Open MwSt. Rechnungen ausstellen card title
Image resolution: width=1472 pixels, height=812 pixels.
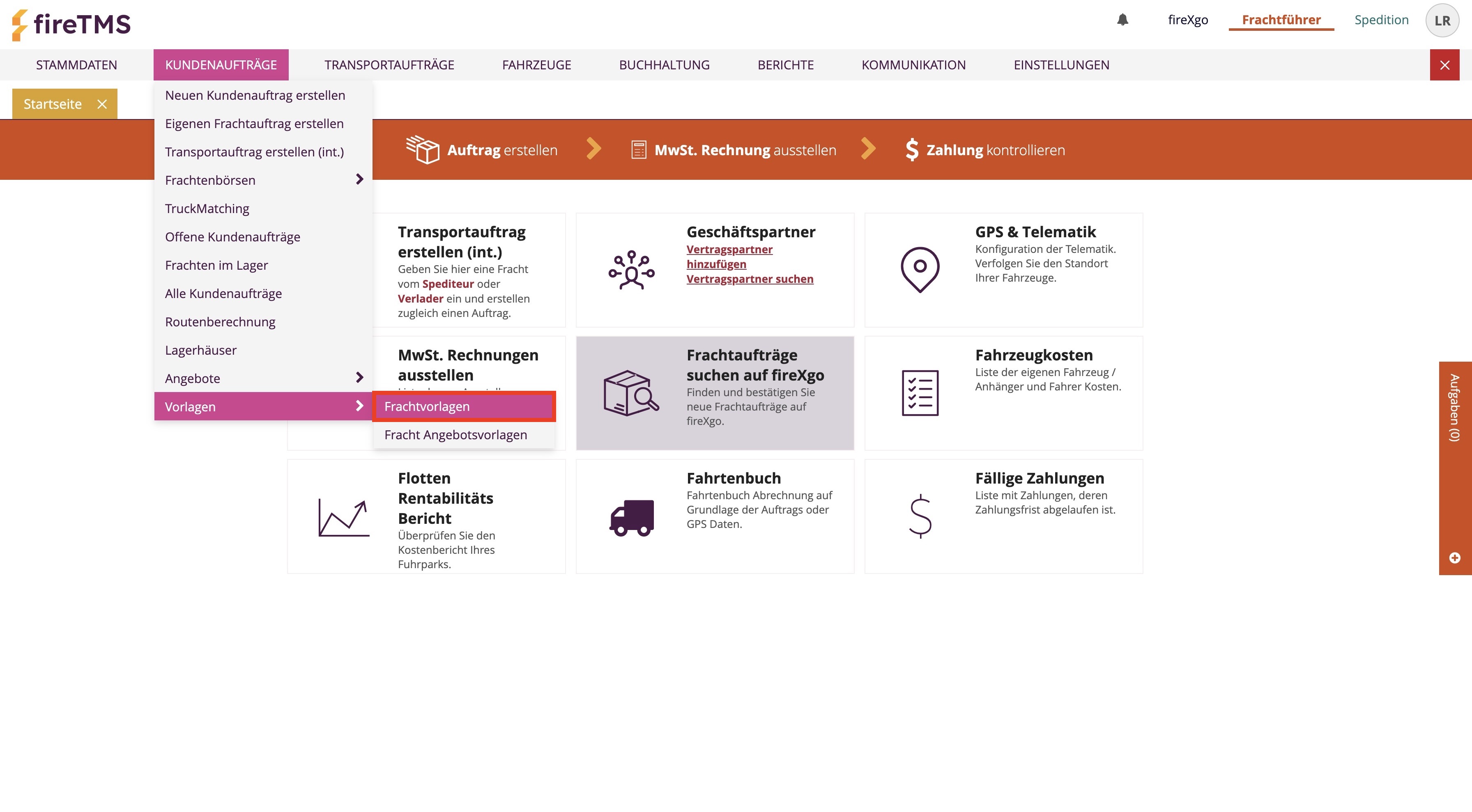(x=468, y=365)
